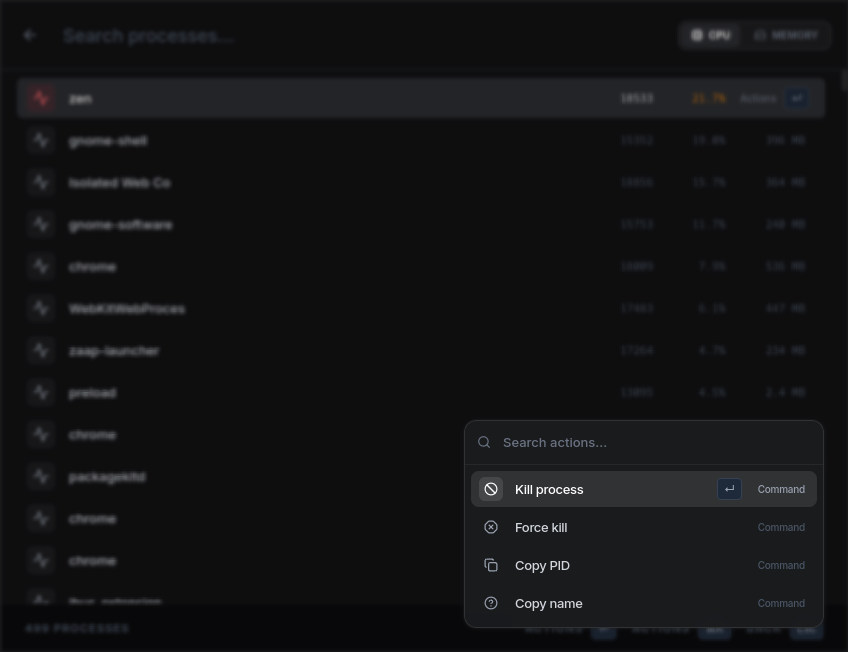Click the Copy PID clipboard icon
The height and width of the screenshot is (652, 848).
(x=491, y=565)
